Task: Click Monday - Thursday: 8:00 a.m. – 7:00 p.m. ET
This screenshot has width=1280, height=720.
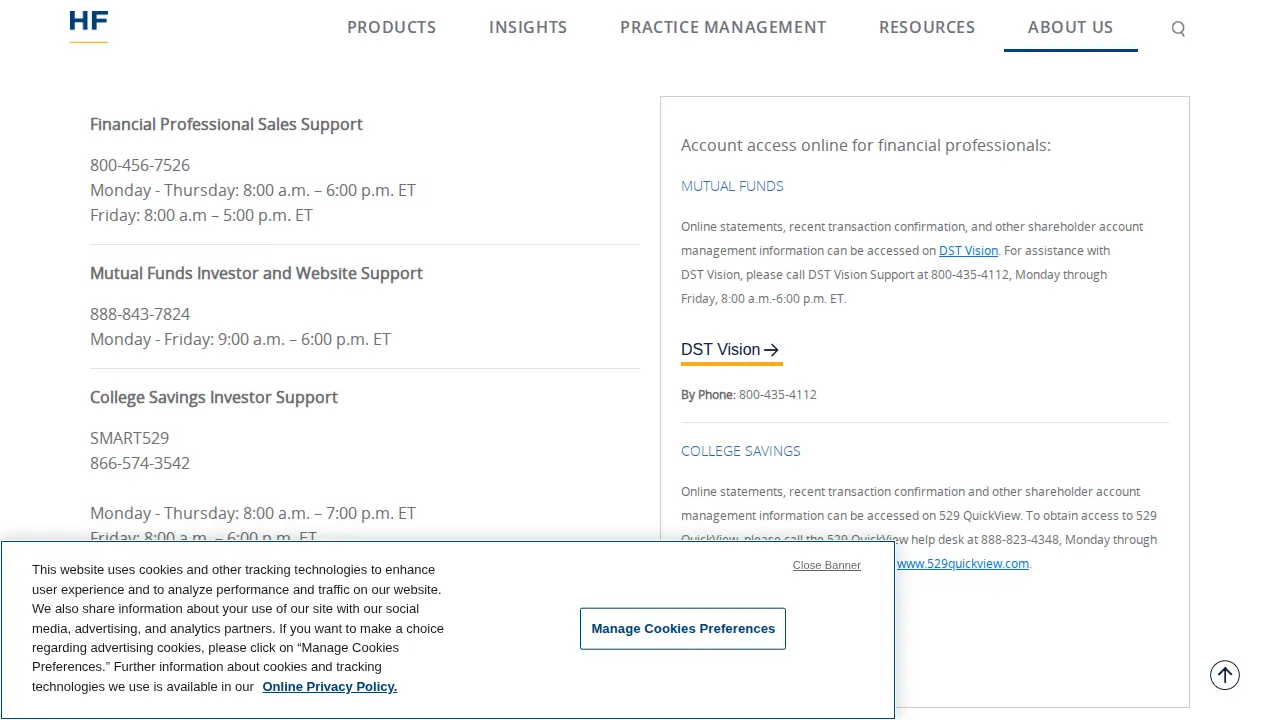Action: click(x=253, y=513)
